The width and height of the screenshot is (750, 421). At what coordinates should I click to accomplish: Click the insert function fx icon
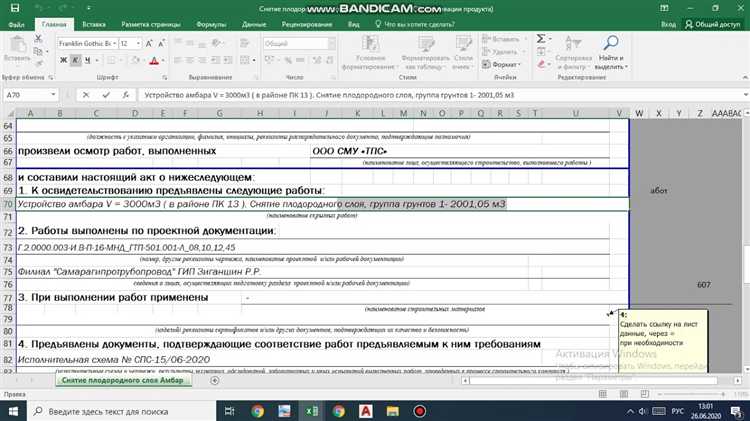(125, 95)
